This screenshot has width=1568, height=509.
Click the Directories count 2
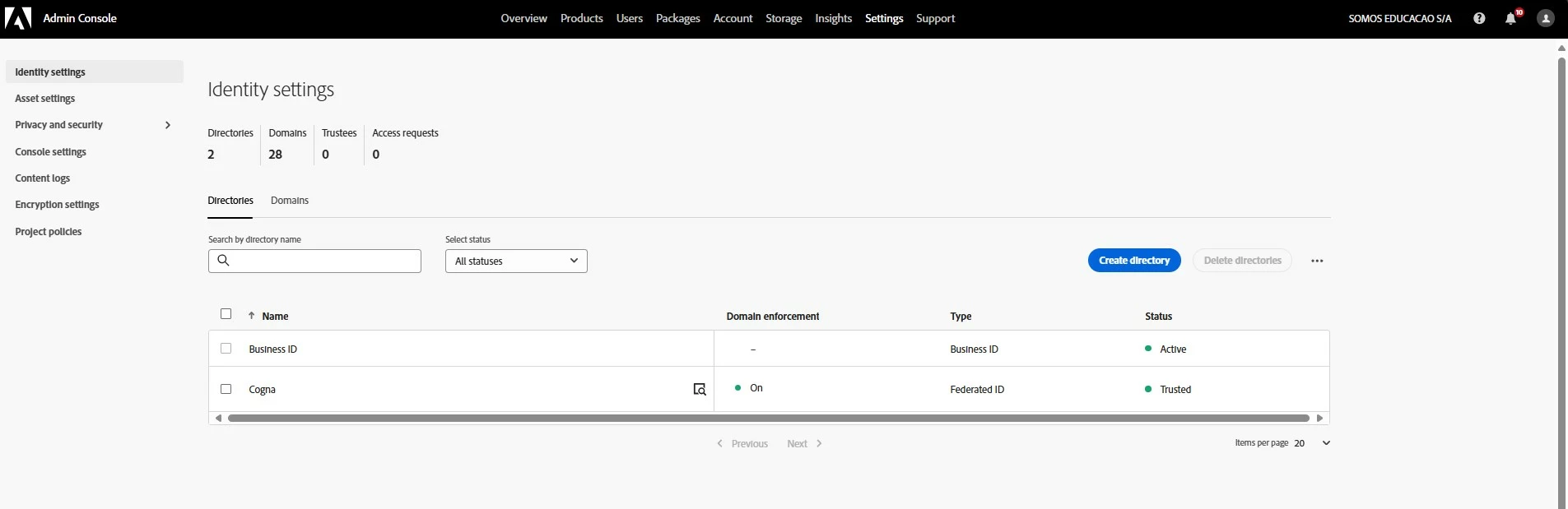click(x=211, y=155)
